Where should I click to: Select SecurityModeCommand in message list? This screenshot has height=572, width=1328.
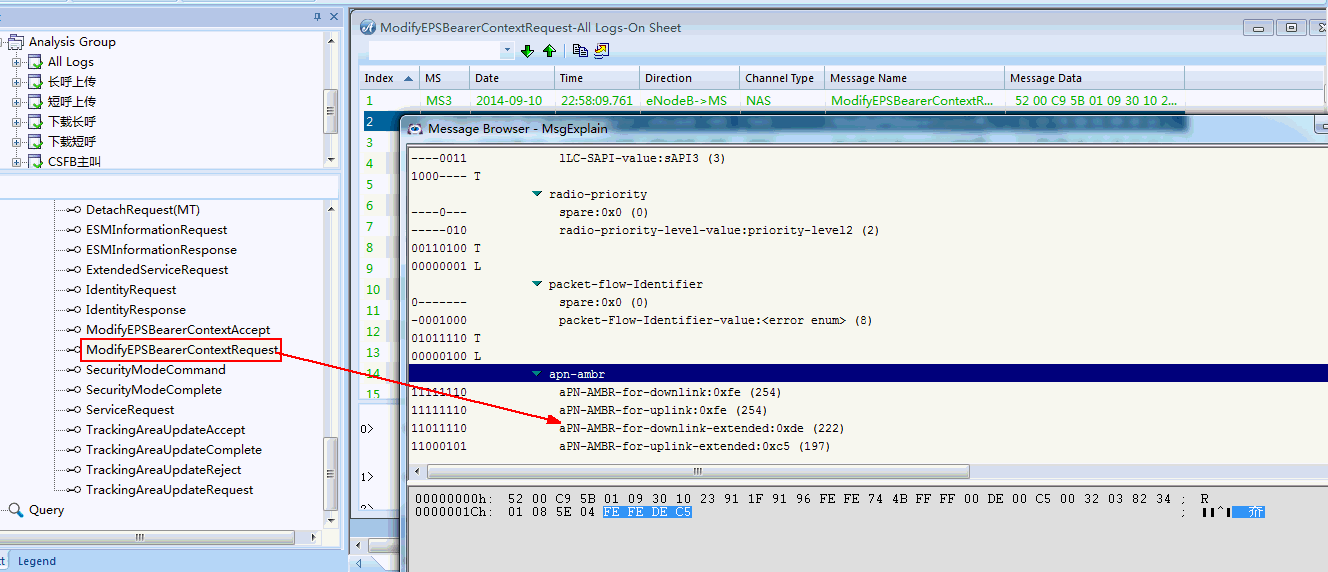click(156, 370)
